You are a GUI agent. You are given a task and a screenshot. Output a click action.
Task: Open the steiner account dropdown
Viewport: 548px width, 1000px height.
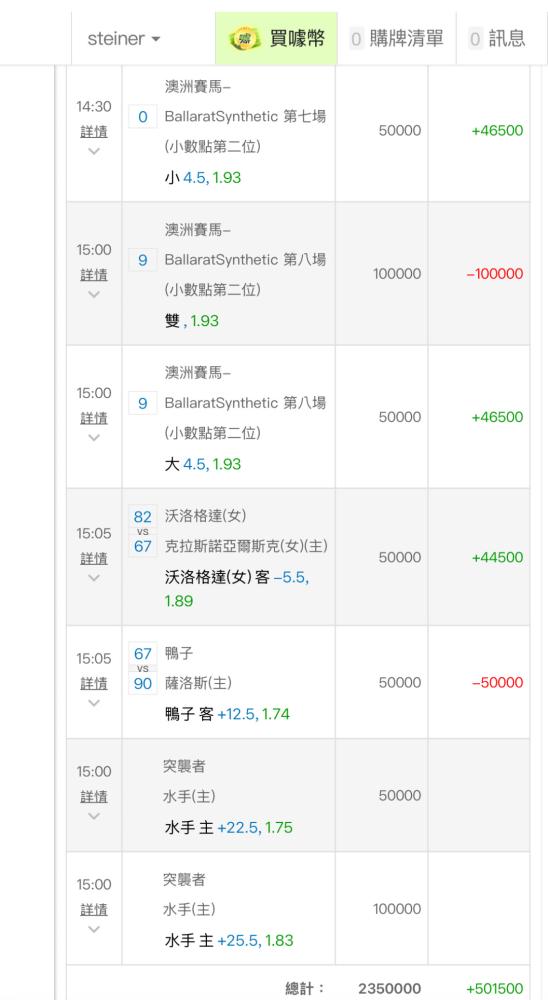[x=124, y=39]
